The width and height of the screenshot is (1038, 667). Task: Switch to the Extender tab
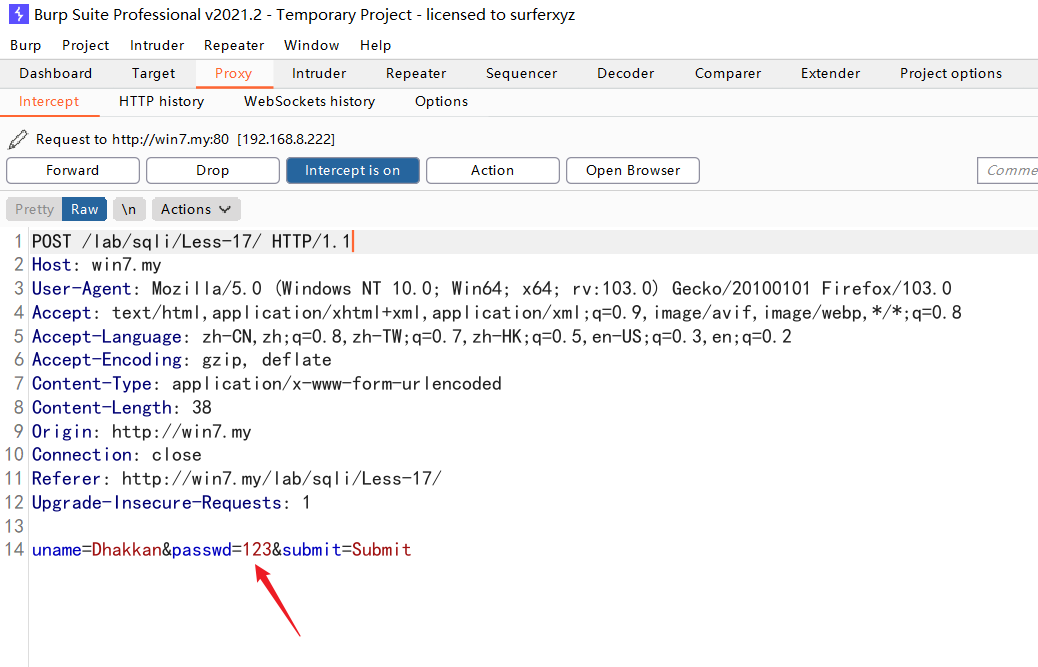pos(830,73)
